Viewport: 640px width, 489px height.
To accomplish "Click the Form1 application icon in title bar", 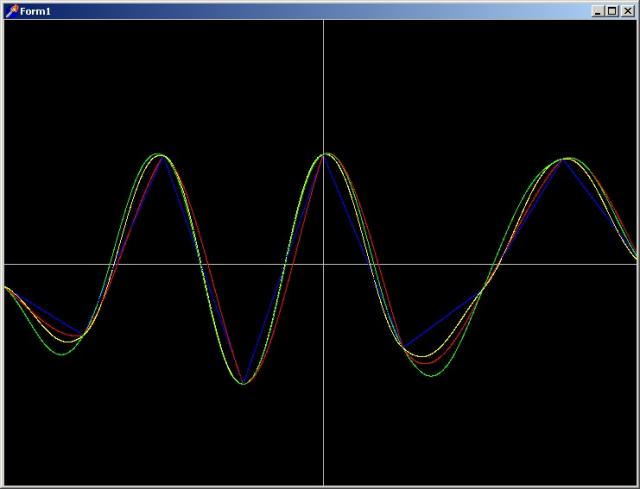I will pyautogui.click(x=11, y=10).
